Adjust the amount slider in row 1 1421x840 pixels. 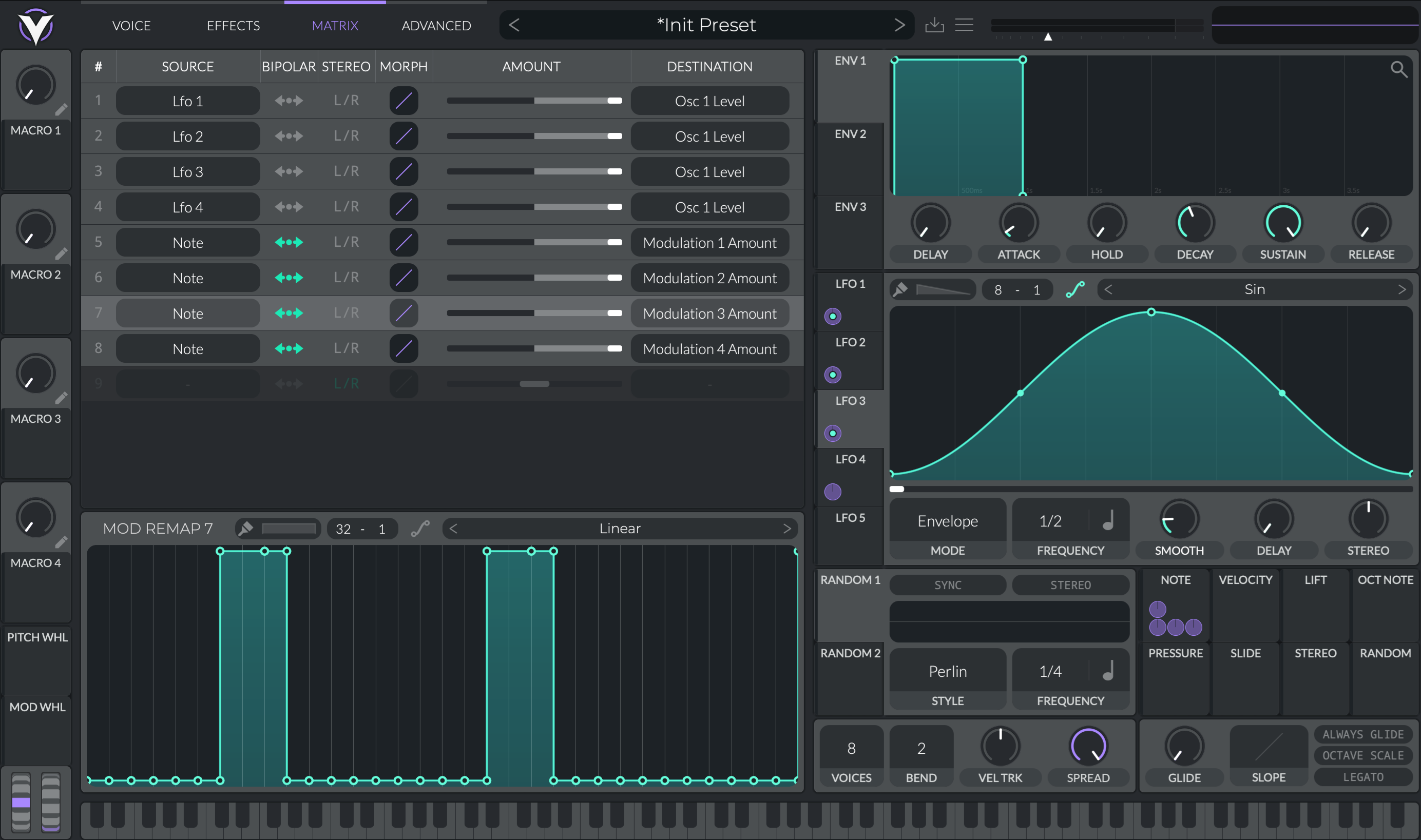[x=534, y=101]
